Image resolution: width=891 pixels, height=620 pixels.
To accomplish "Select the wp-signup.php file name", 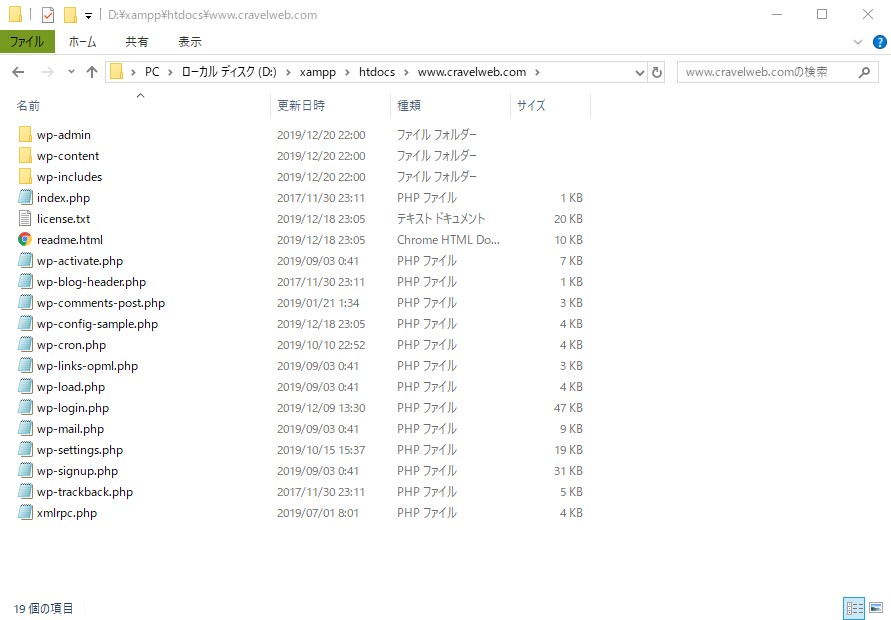I will click(x=77, y=471).
